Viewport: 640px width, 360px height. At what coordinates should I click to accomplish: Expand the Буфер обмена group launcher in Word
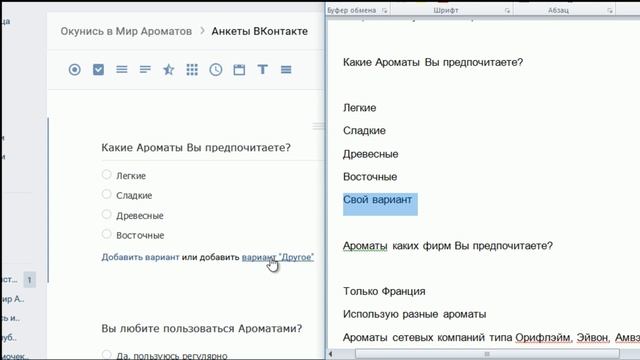coord(384,11)
